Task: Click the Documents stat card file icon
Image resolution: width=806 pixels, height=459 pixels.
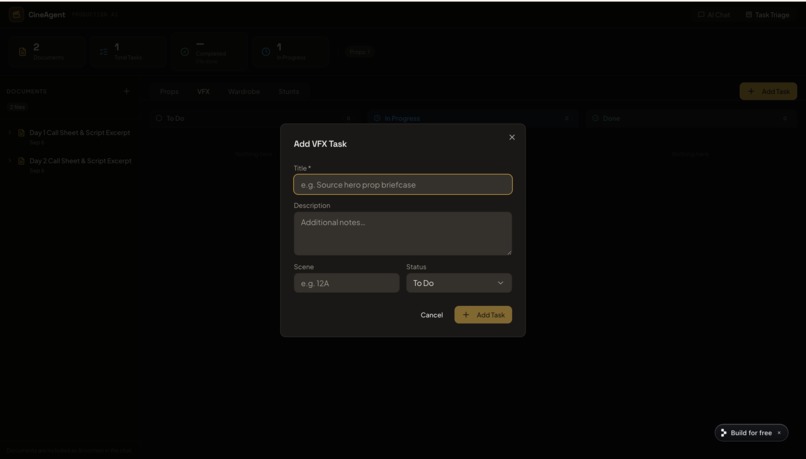Action: coord(22,52)
